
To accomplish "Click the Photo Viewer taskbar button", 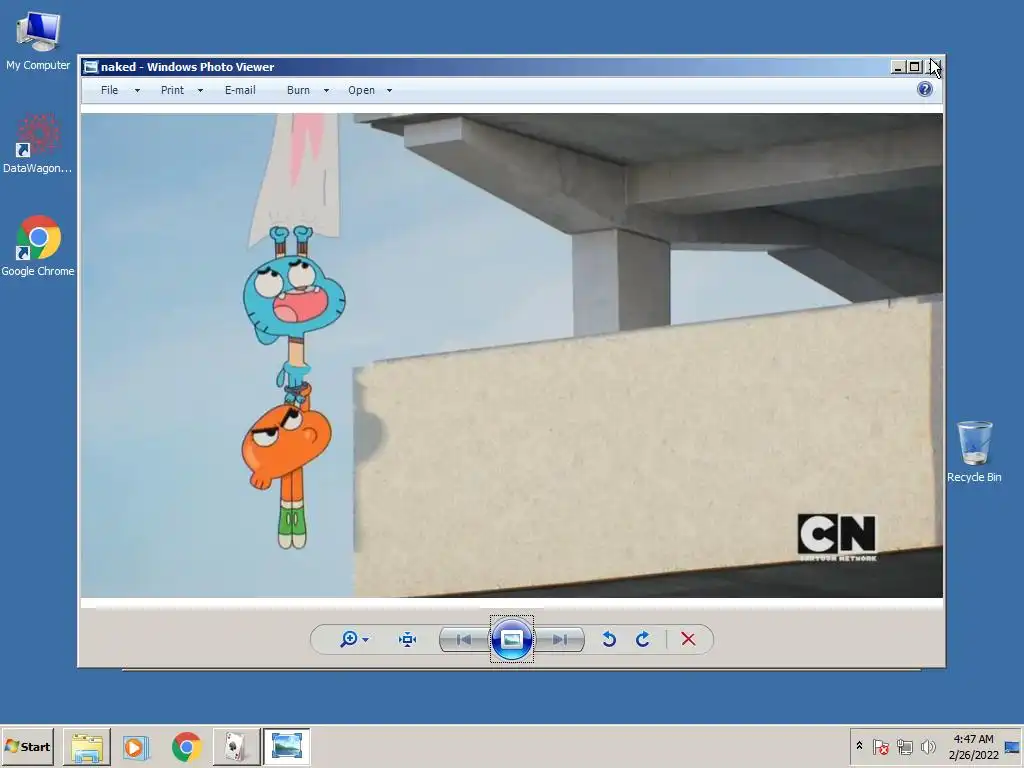I will coord(286,746).
